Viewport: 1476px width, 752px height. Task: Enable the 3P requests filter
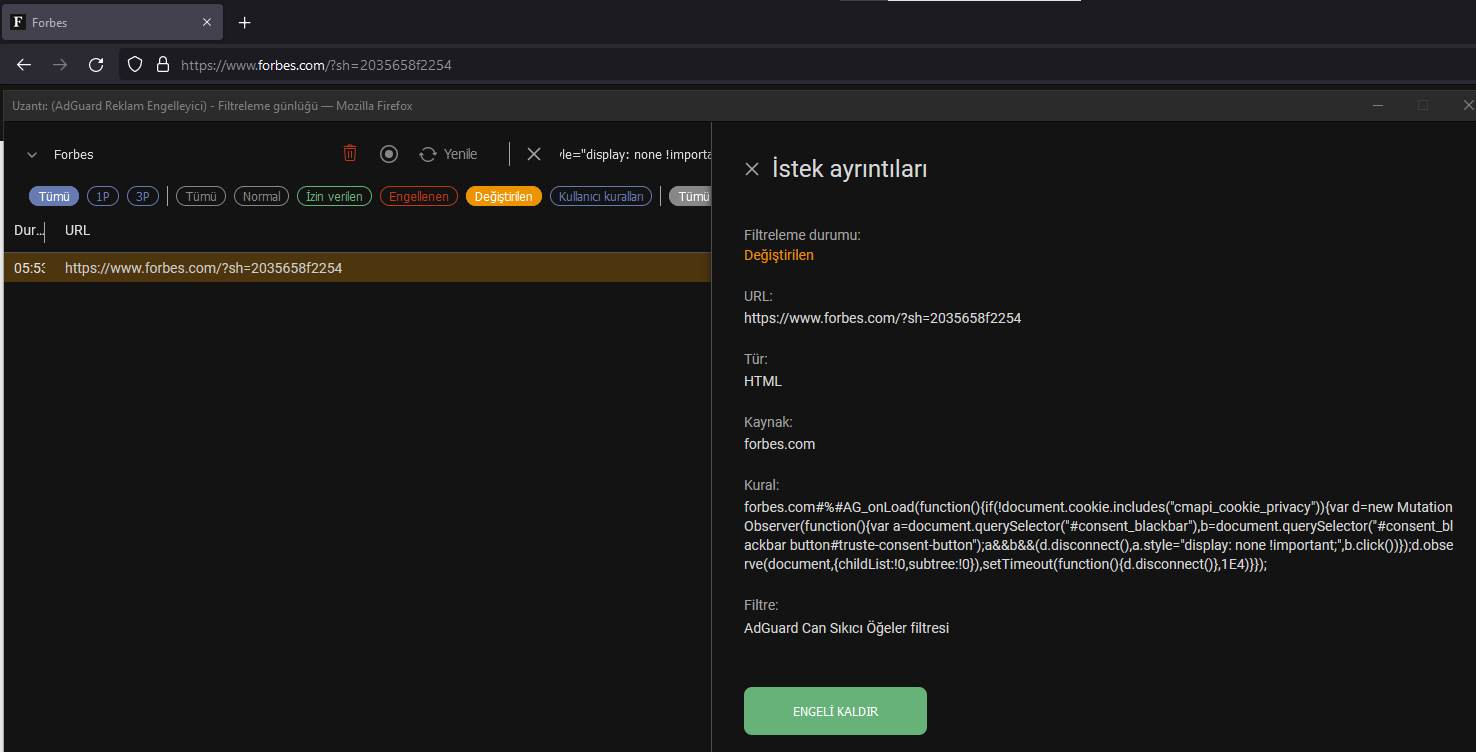[143, 196]
